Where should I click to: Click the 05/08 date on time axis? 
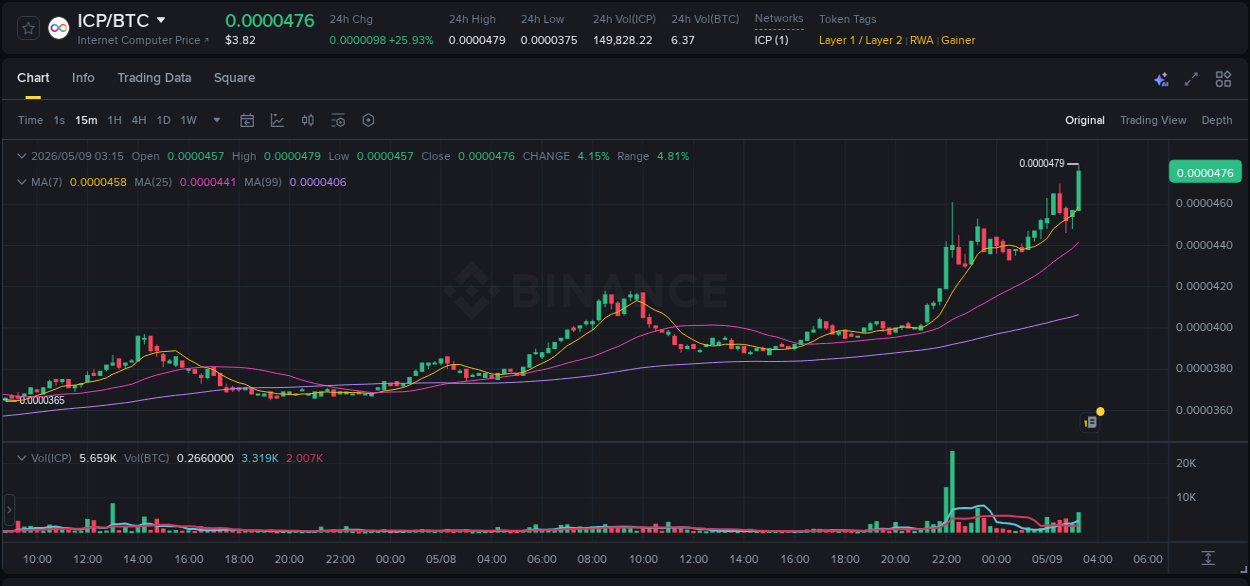point(442,559)
